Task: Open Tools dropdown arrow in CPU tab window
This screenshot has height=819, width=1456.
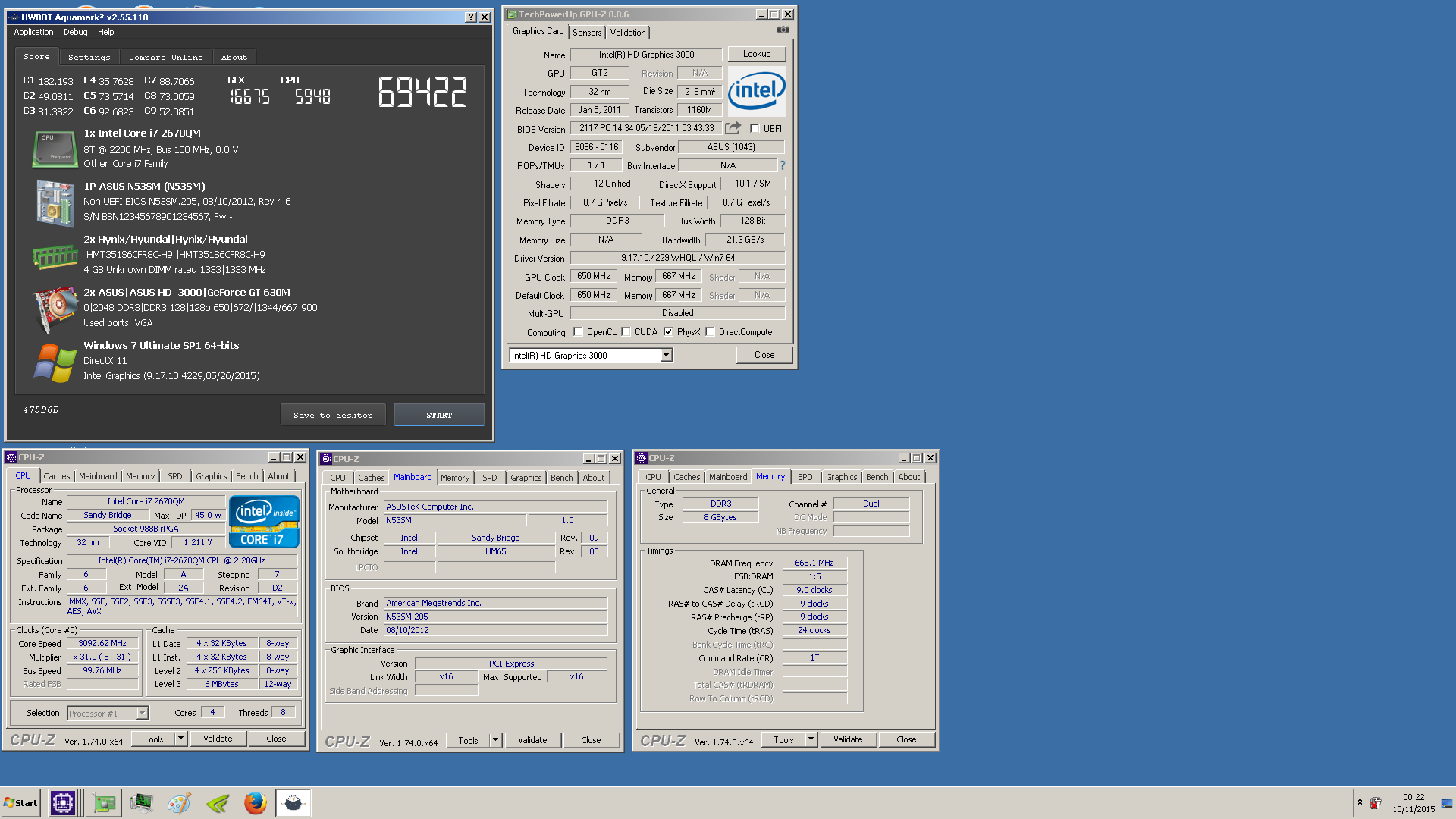Action: point(180,739)
